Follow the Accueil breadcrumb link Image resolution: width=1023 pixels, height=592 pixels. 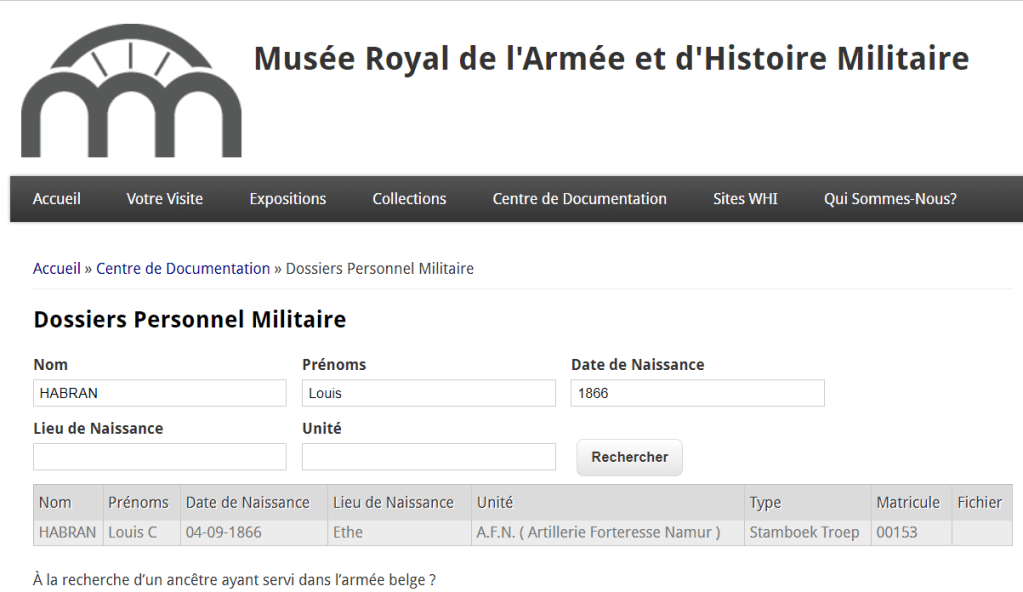pyautogui.click(x=56, y=268)
